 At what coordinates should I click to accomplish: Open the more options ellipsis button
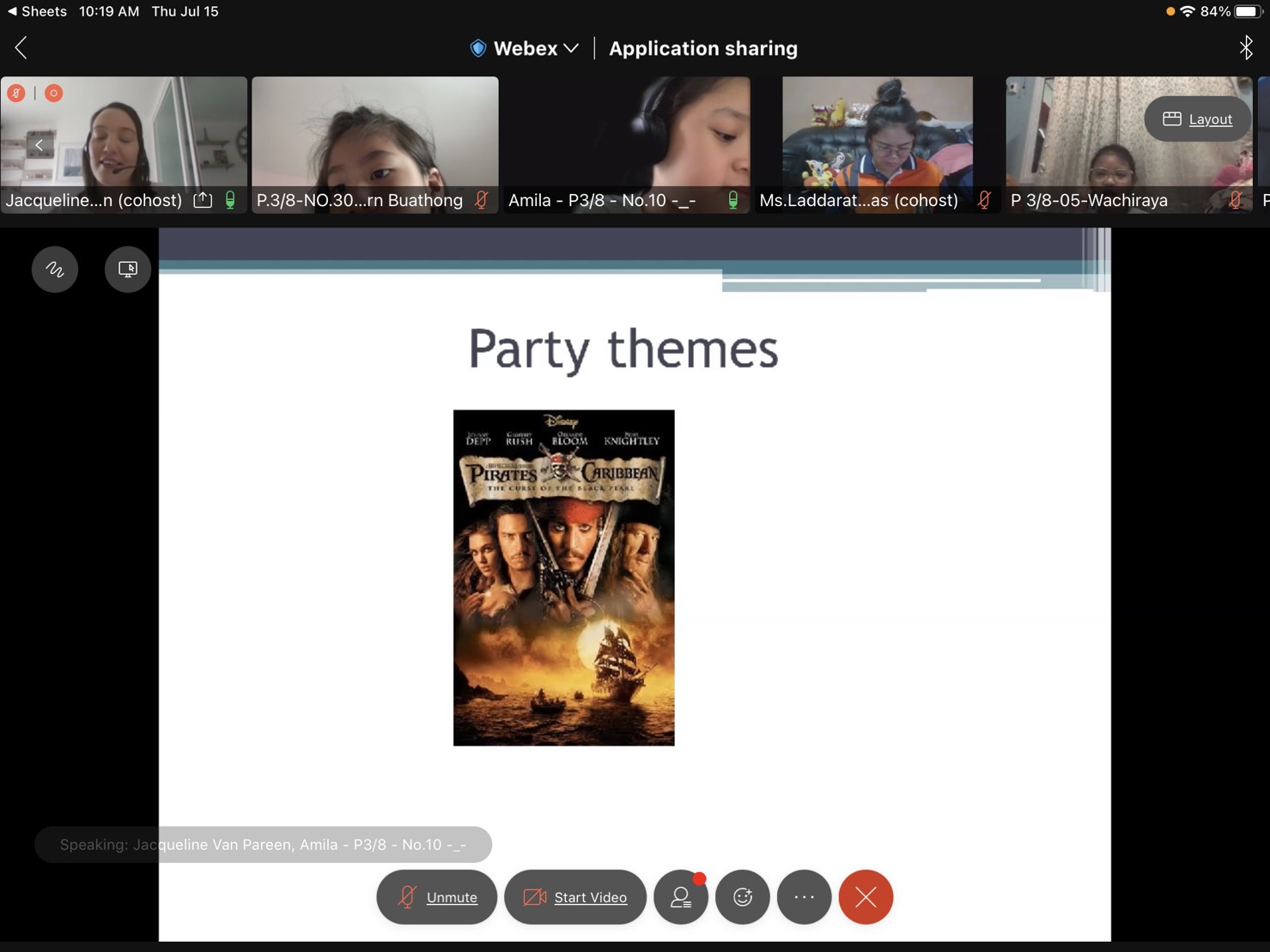point(805,897)
